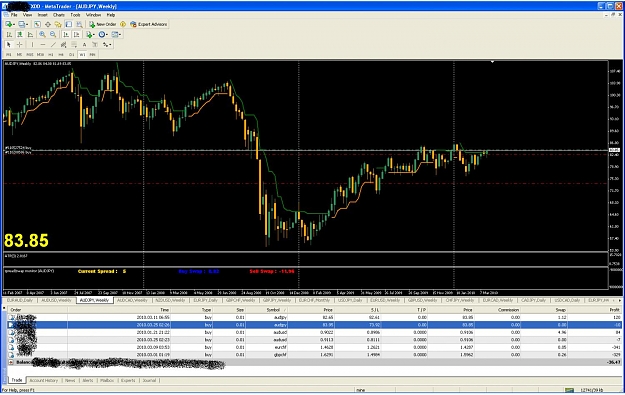Open the View menu
Screen dimensions: 625x395
[x=27, y=15]
